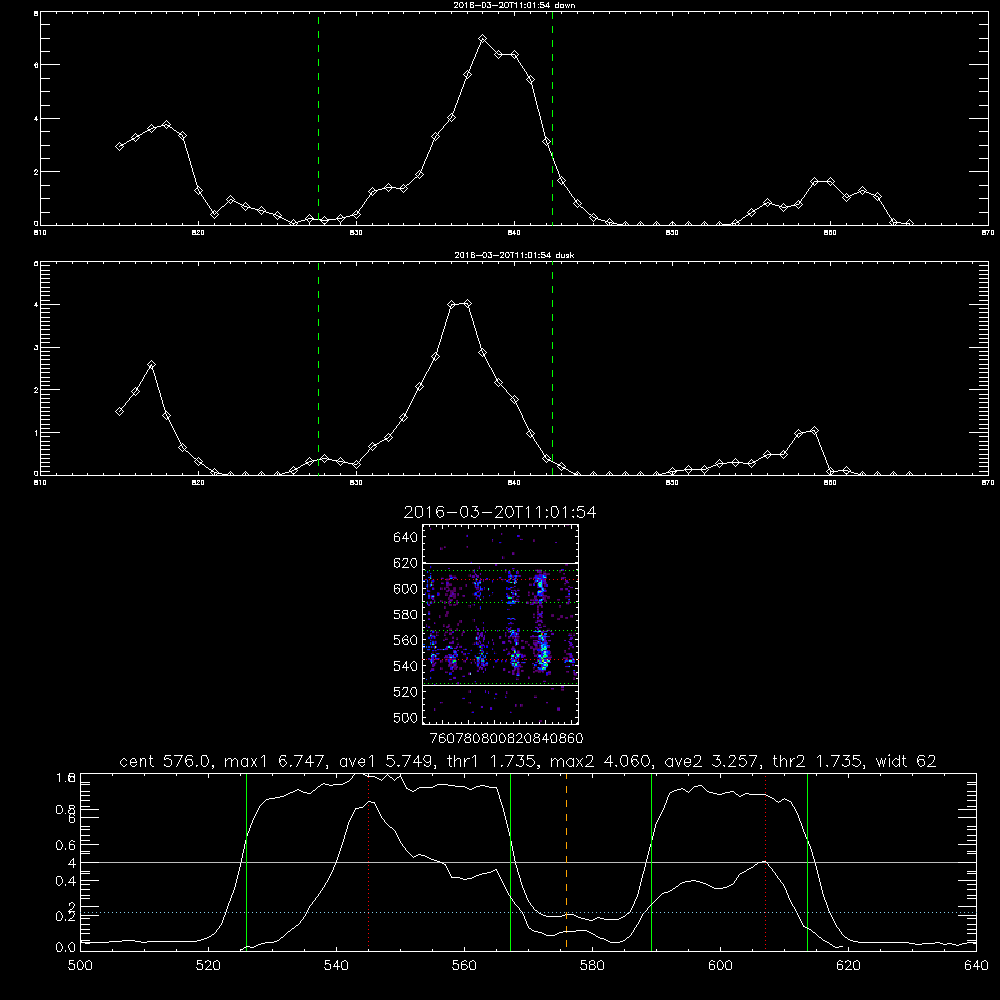Click x-axis label '620' of the bottom plot

click(x=849, y=966)
